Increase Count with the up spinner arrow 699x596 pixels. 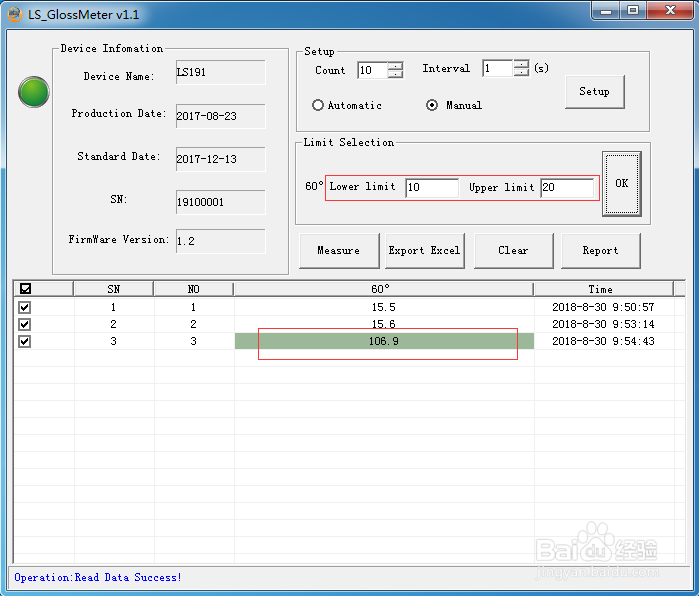[395, 66]
